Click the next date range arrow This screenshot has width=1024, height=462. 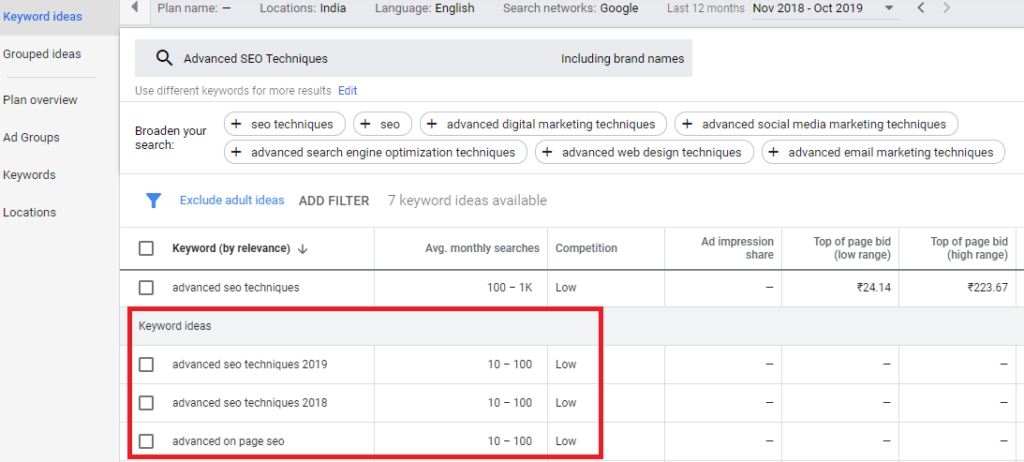[946, 8]
